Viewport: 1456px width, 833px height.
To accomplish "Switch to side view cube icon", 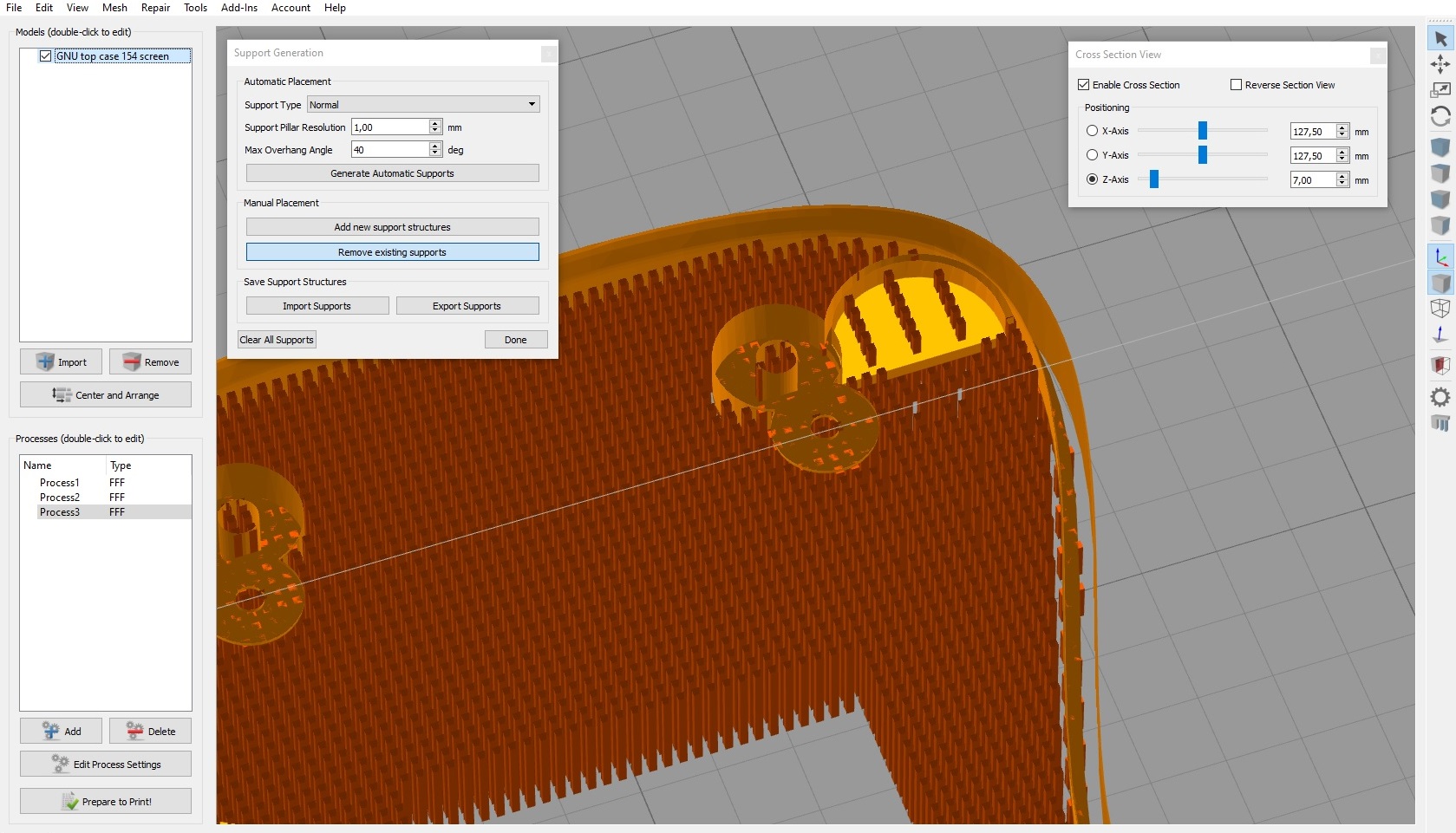I will [x=1440, y=225].
